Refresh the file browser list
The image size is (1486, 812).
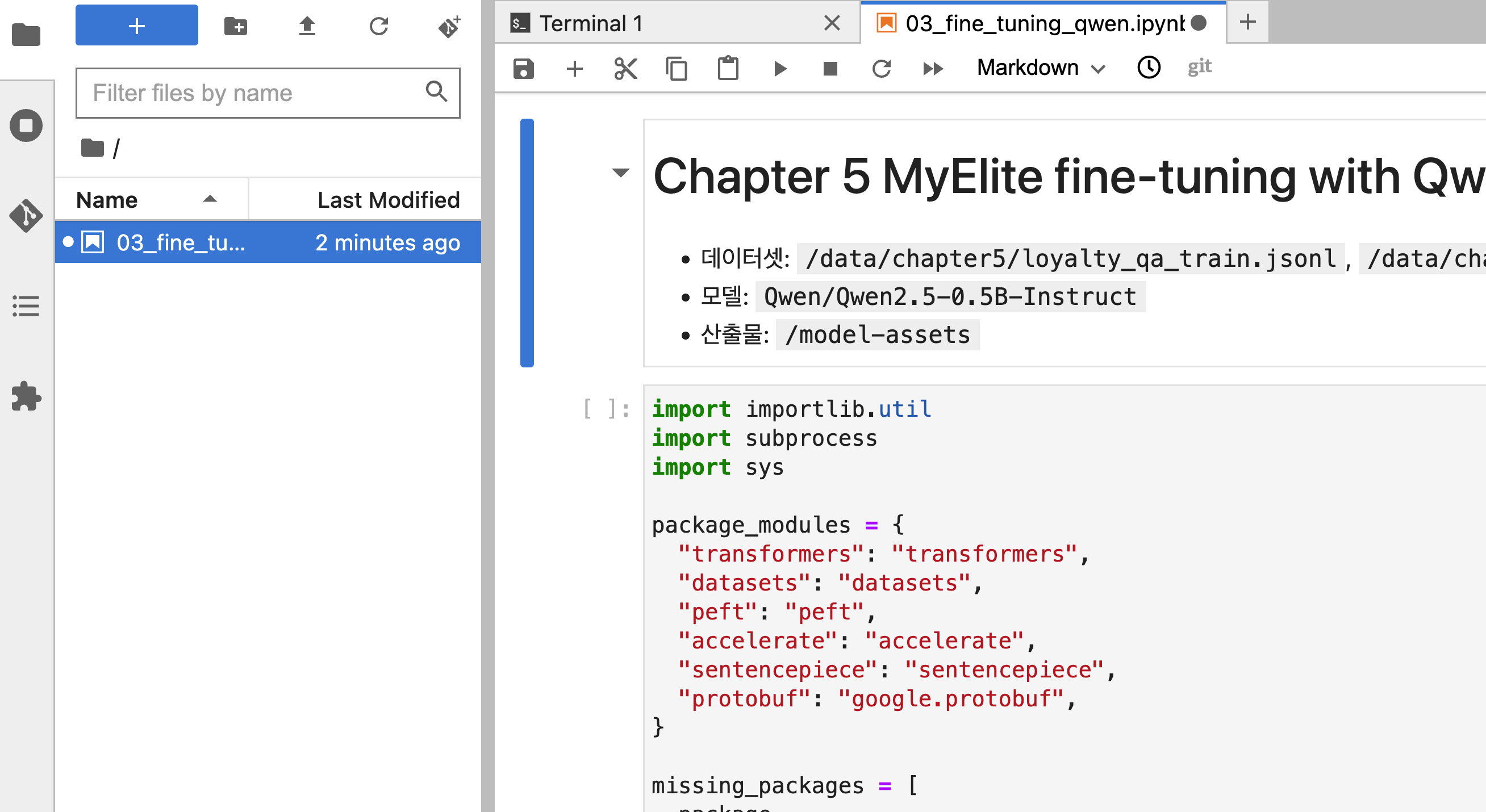[379, 26]
